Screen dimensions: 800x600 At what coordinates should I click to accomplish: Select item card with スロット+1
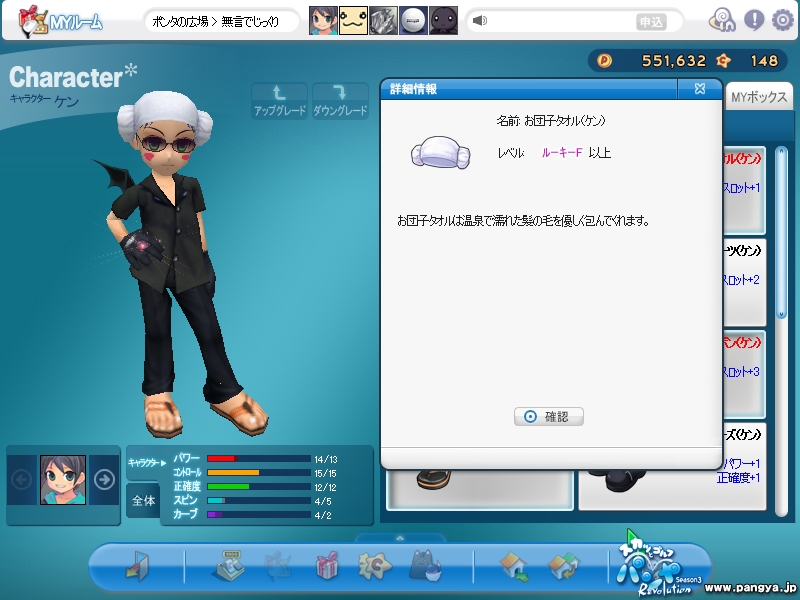coord(744,190)
